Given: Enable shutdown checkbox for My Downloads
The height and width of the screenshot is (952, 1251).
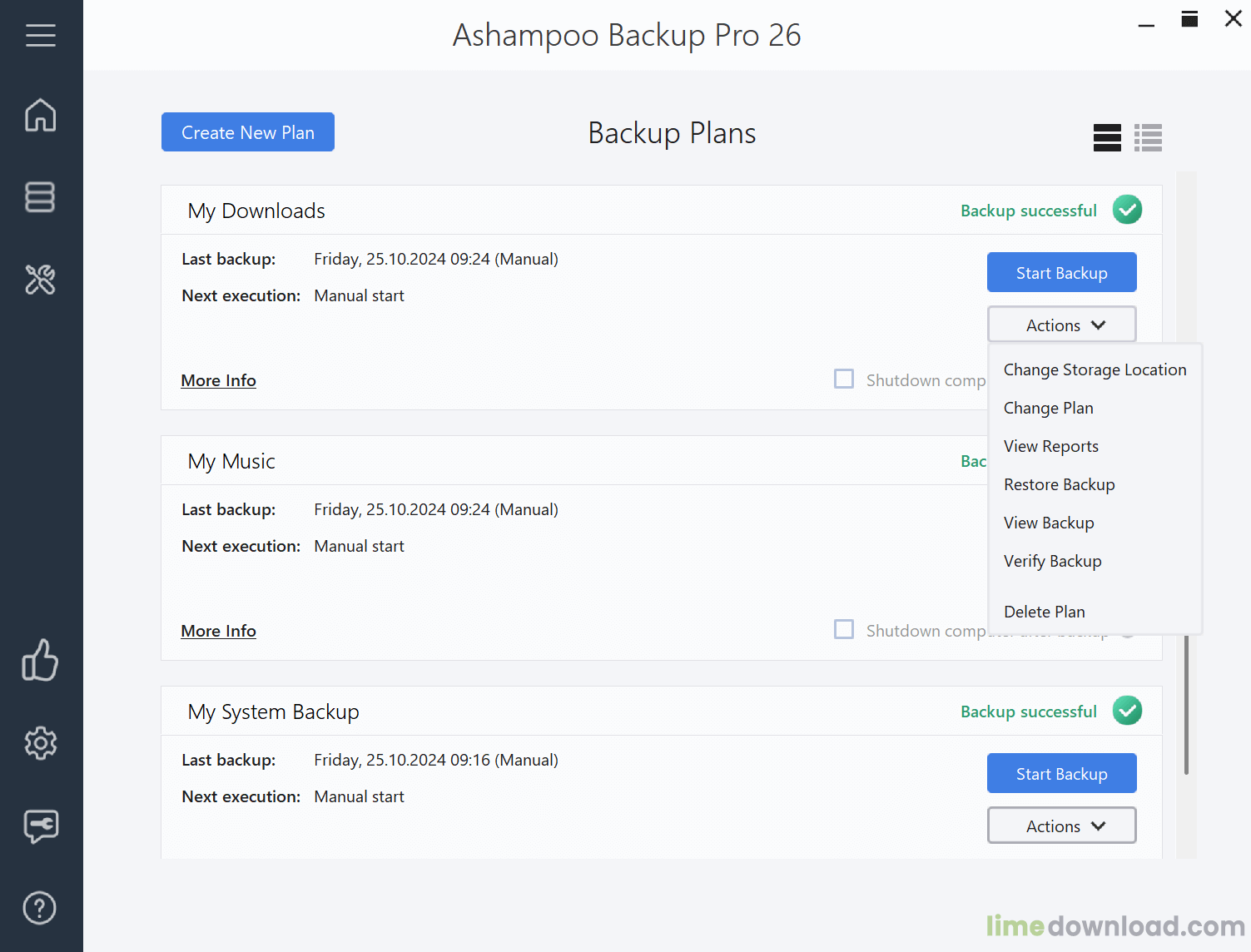Looking at the screenshot, I should point(844,379).
